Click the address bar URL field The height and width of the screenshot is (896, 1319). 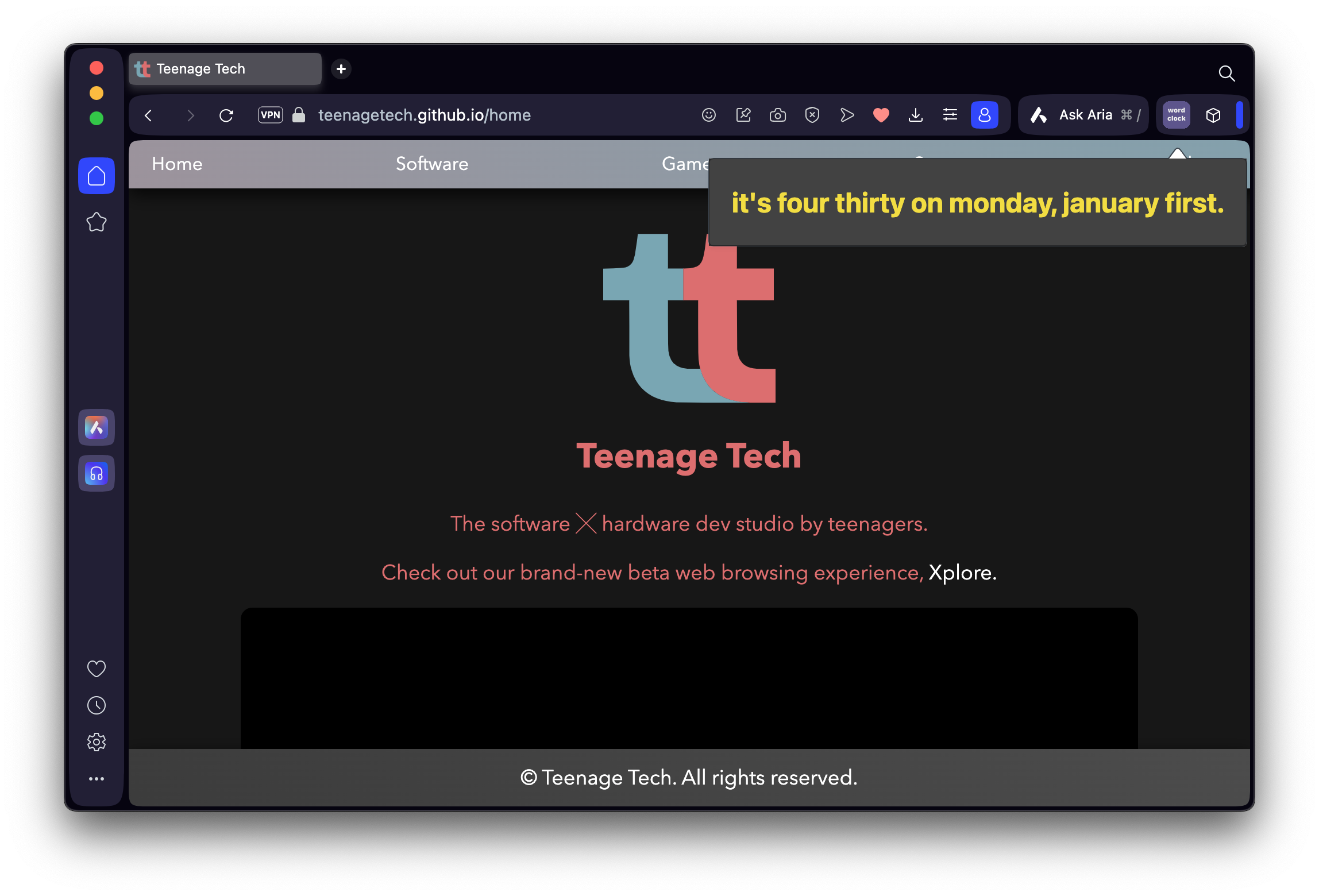coord(425,115)
